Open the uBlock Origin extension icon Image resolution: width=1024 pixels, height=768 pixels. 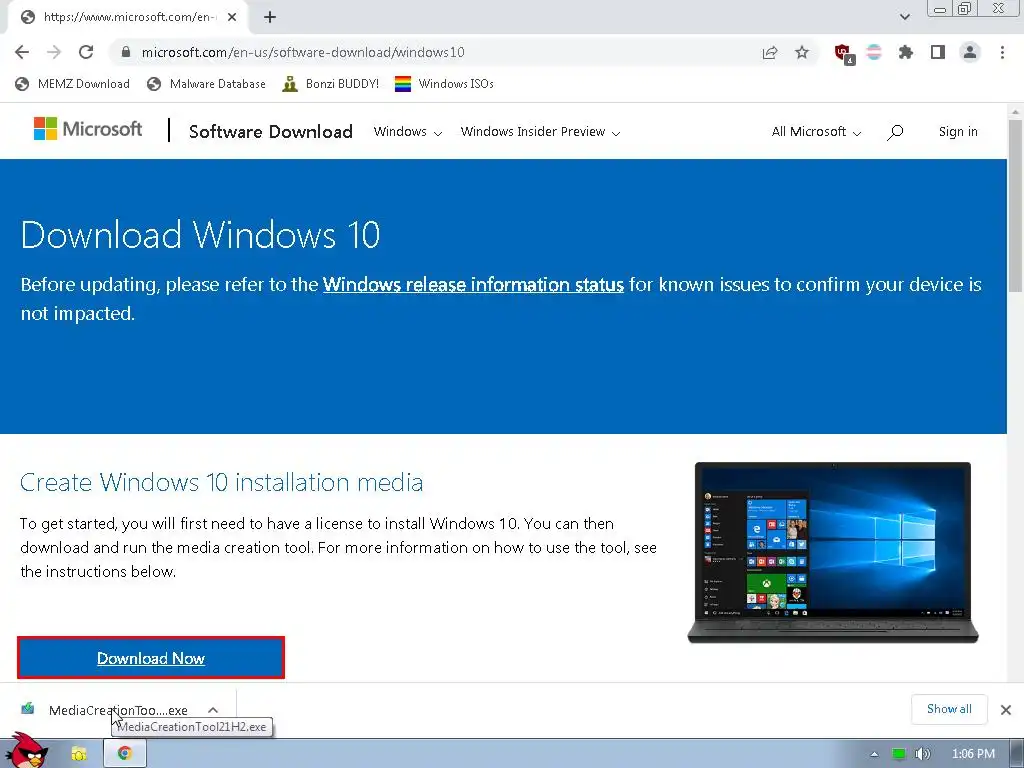[x=844, y=54]
